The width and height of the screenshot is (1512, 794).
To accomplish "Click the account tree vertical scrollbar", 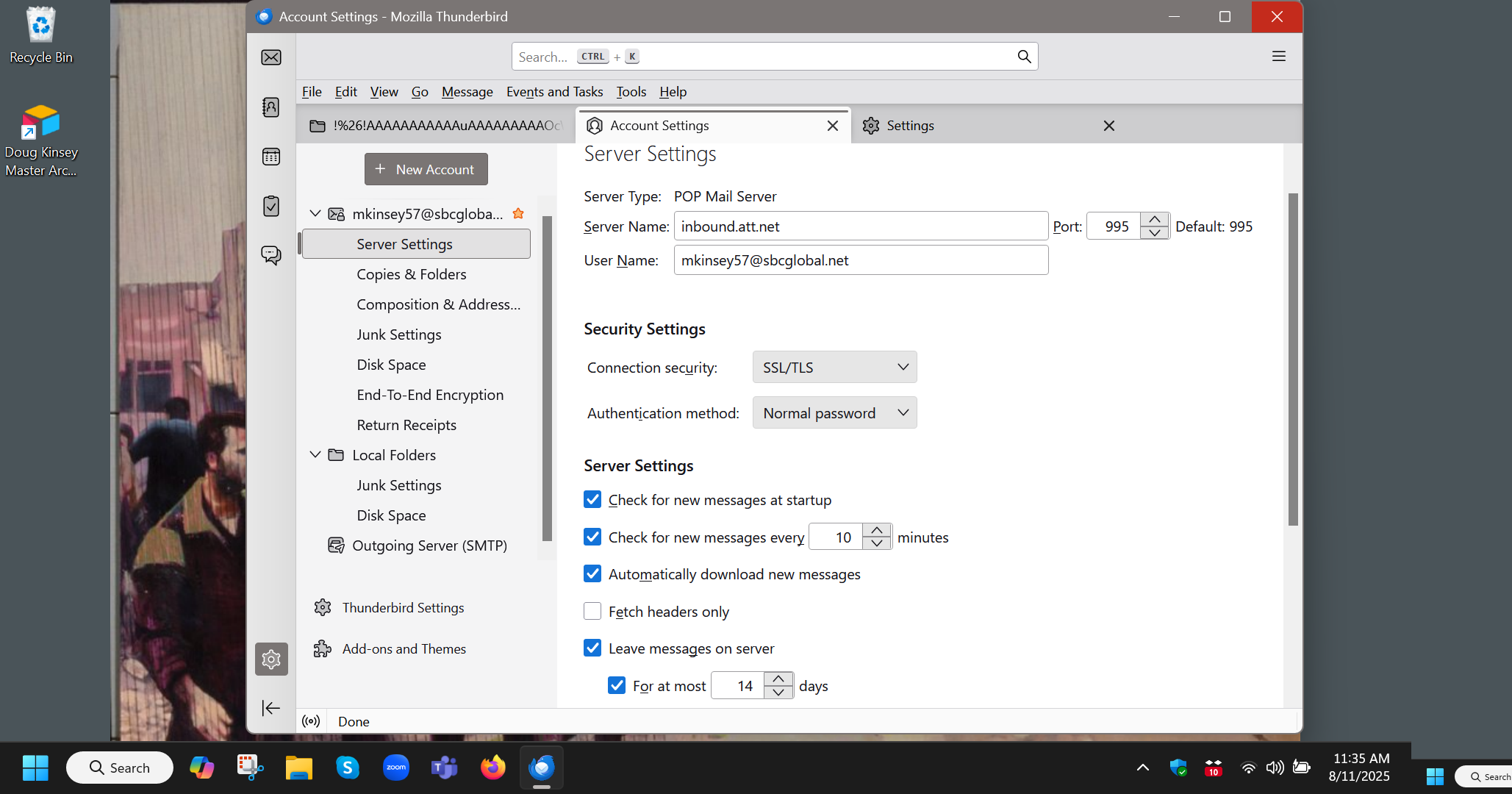I will click(546, 378).
